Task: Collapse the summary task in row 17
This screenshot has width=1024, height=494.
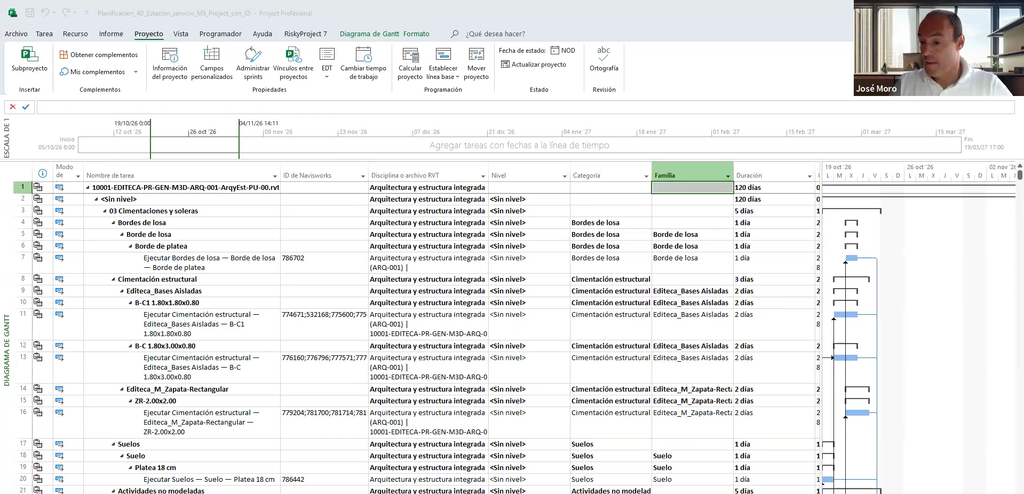Action: [114, 444]
